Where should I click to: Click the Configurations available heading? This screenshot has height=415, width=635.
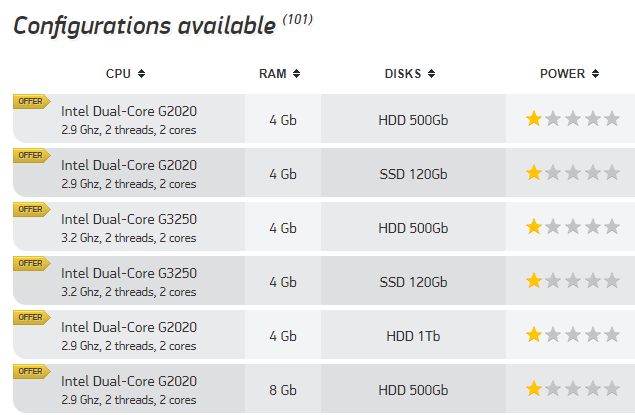pos(145,26)
